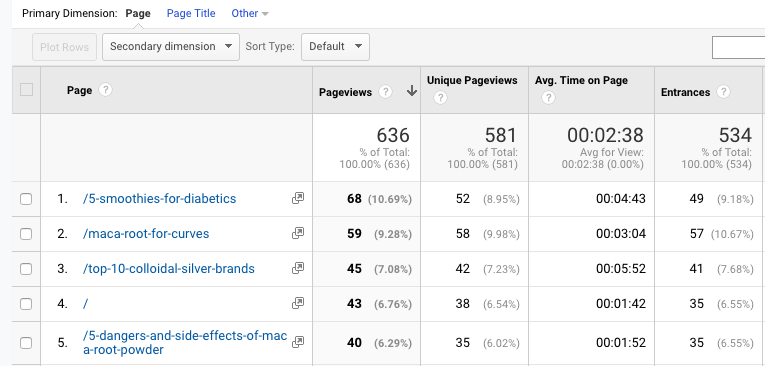Viewport: 765px width, 366px height.
Task: Click the 00:05:52 time on page cell
Action: (591, 269)
